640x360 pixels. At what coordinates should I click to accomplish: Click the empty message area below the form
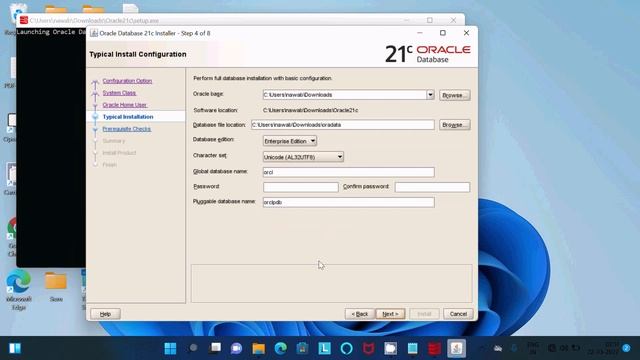(331, 283)
